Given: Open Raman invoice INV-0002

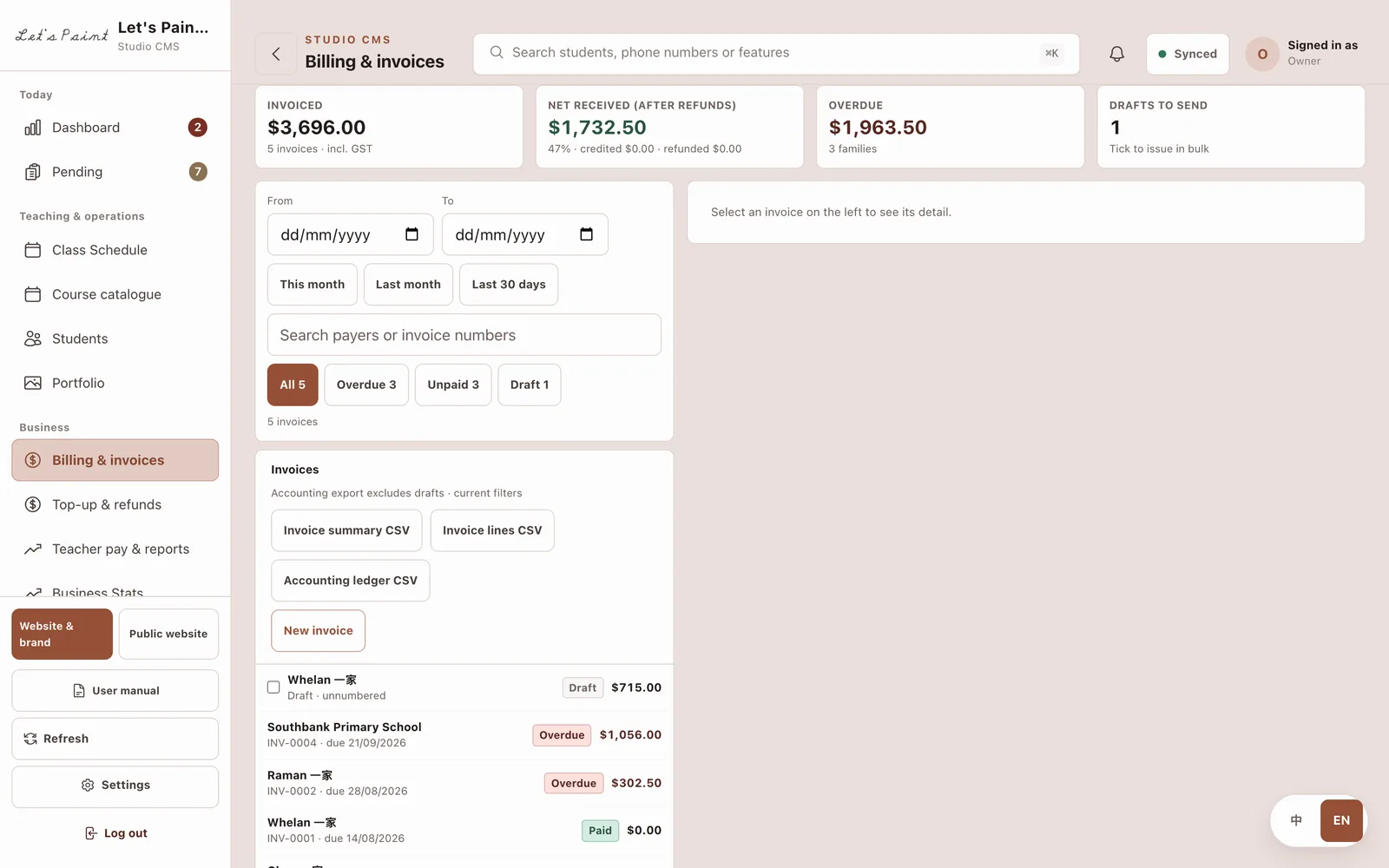Looking at the screenshot, I should click(x=464, y=783).
